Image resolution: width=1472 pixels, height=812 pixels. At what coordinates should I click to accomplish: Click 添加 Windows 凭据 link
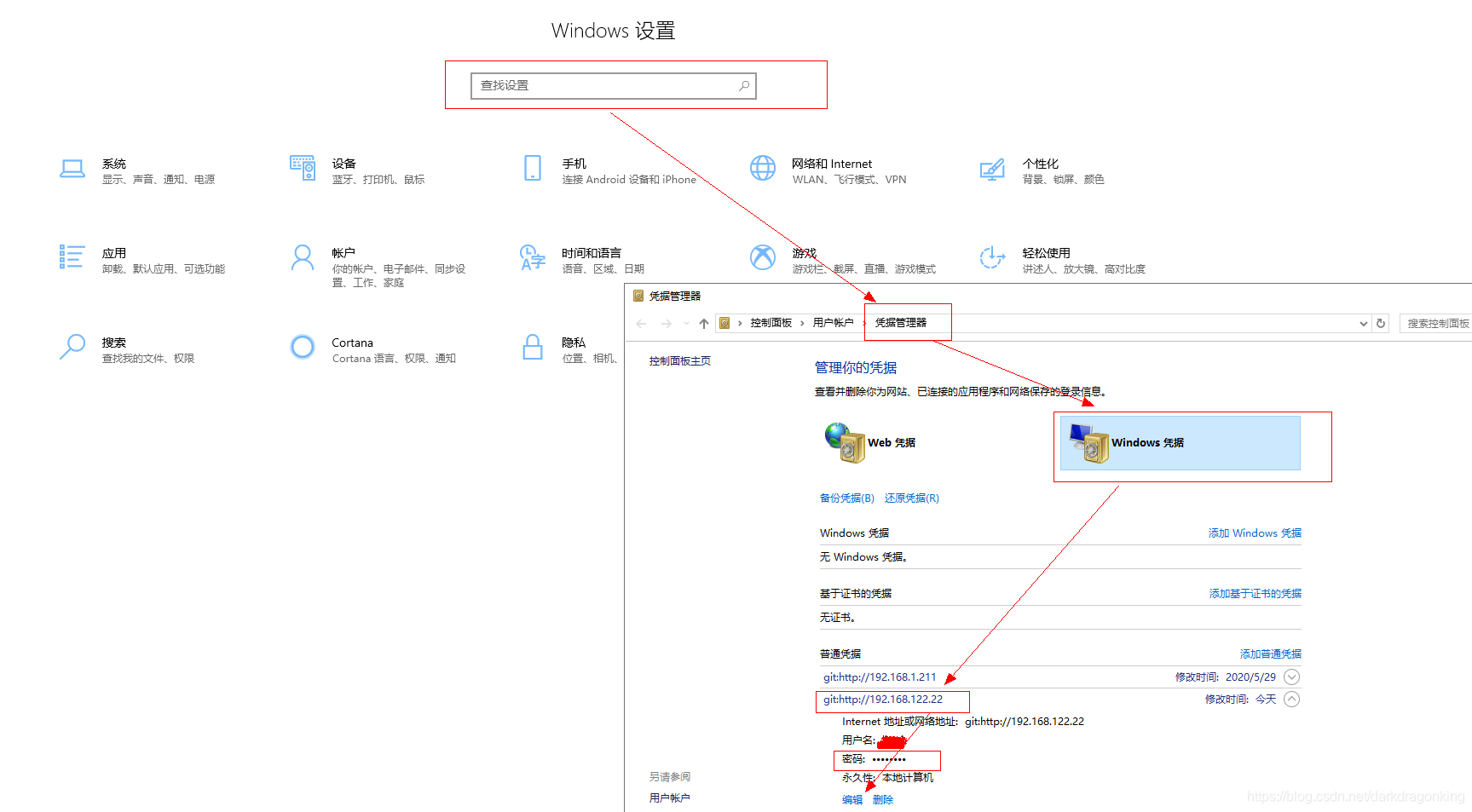pyautogui.click(x=1255, y=533)
